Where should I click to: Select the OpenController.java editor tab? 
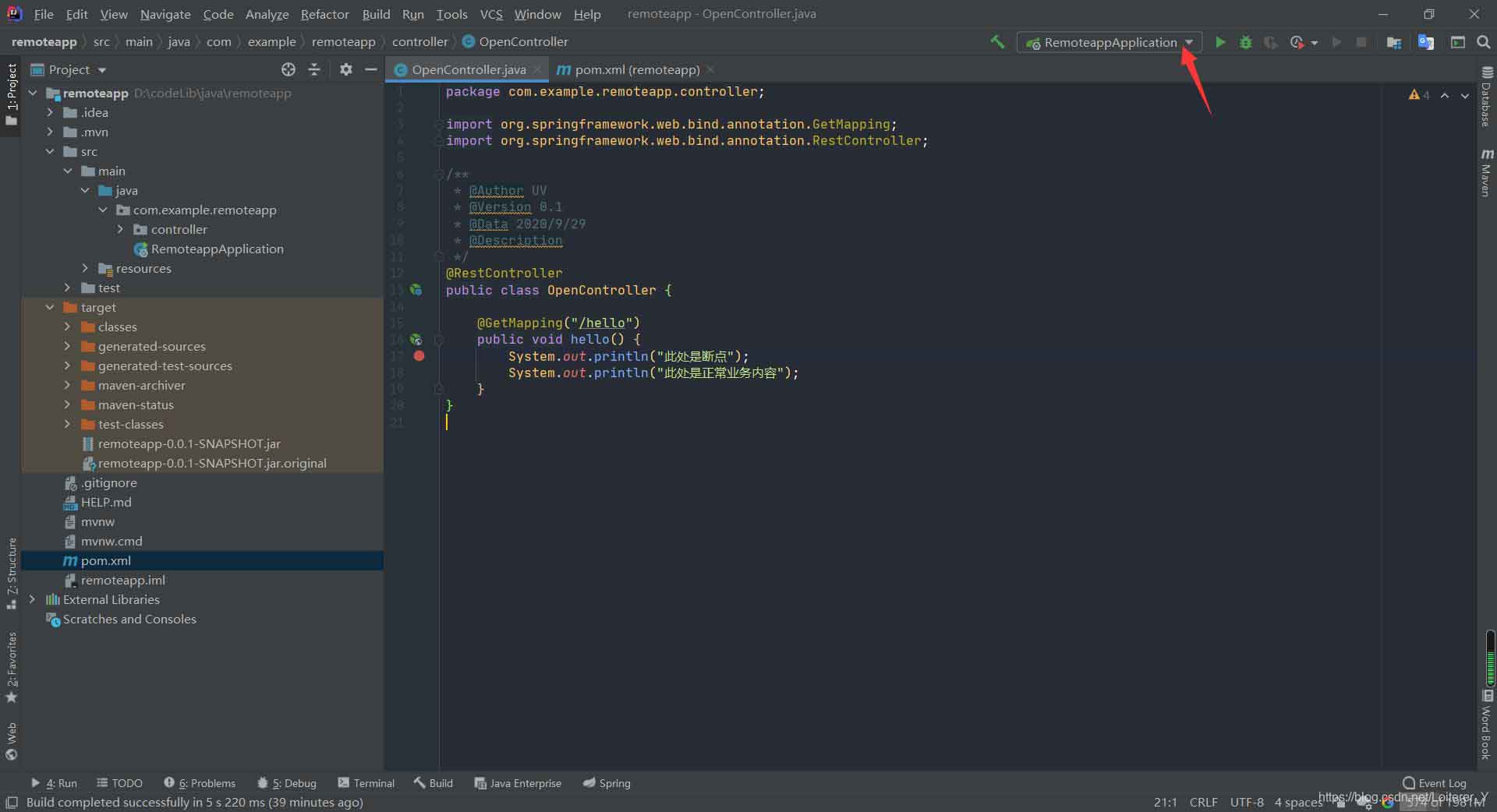[468, 69]
